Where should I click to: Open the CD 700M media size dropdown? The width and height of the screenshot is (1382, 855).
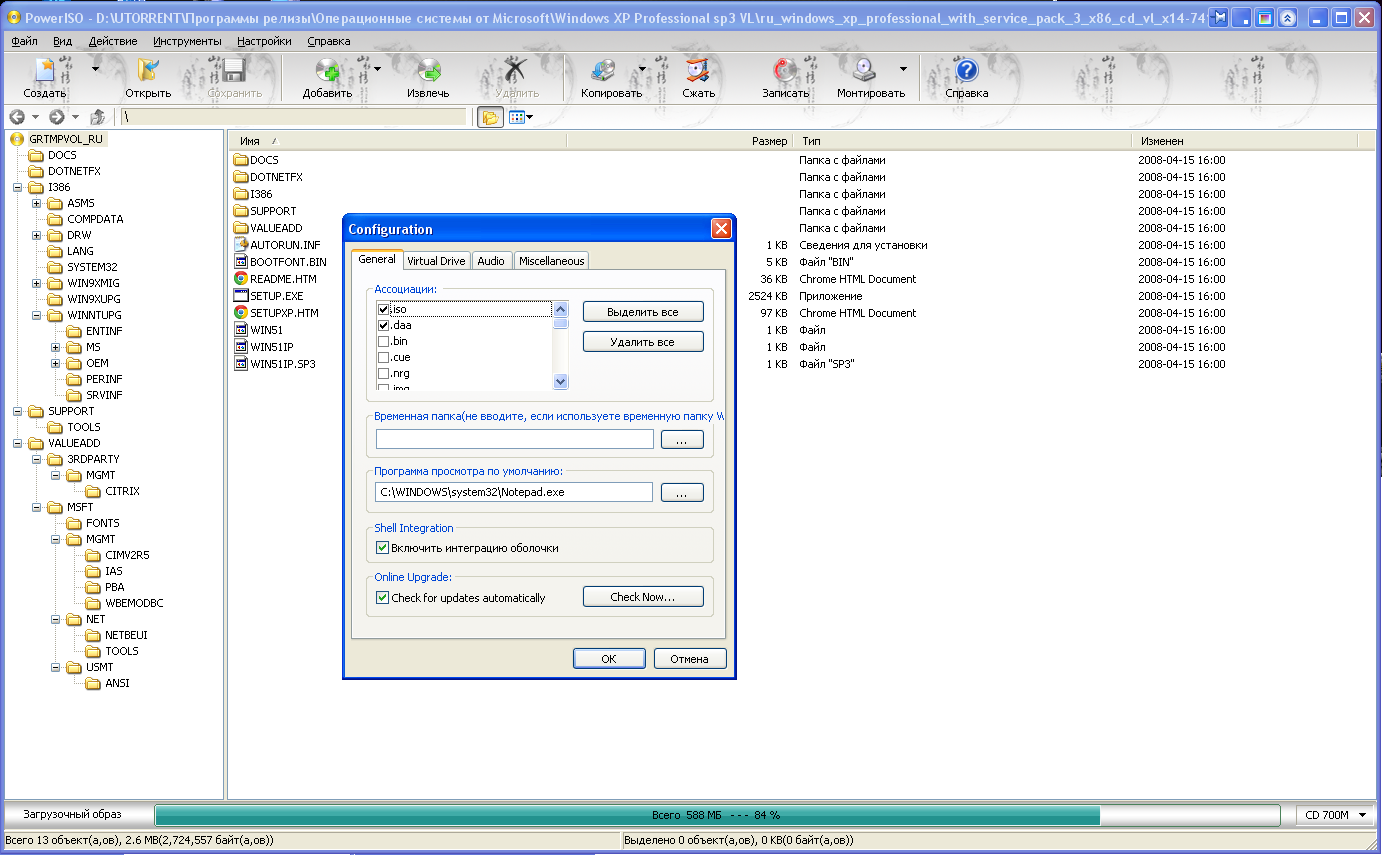pos(1362,815)
